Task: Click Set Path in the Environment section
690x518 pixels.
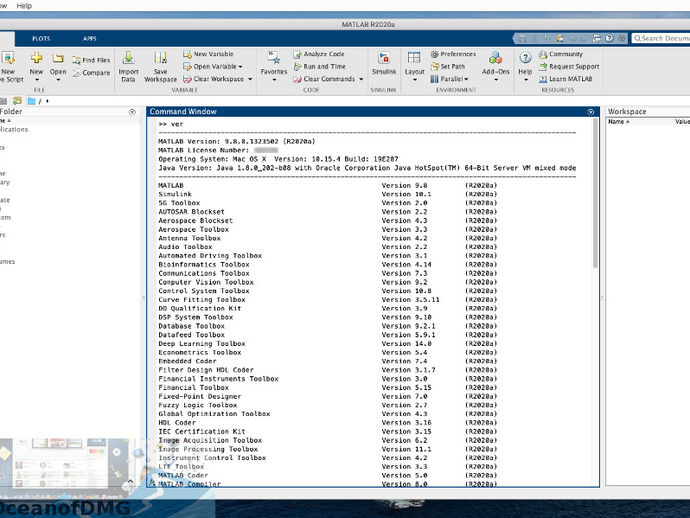Action: (448, 66)
